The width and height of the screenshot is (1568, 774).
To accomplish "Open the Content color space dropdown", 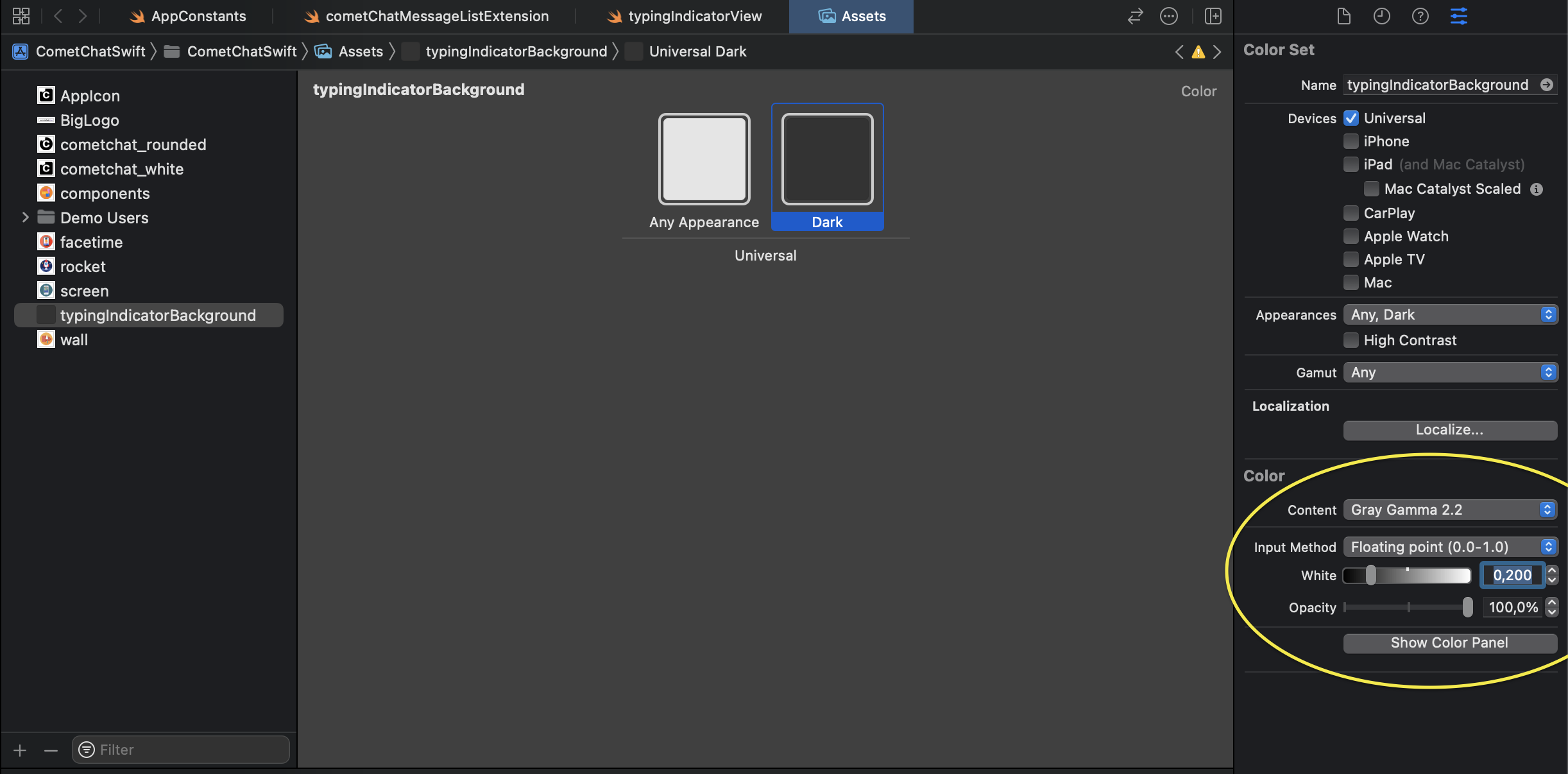I will (x=1450, y=510).
